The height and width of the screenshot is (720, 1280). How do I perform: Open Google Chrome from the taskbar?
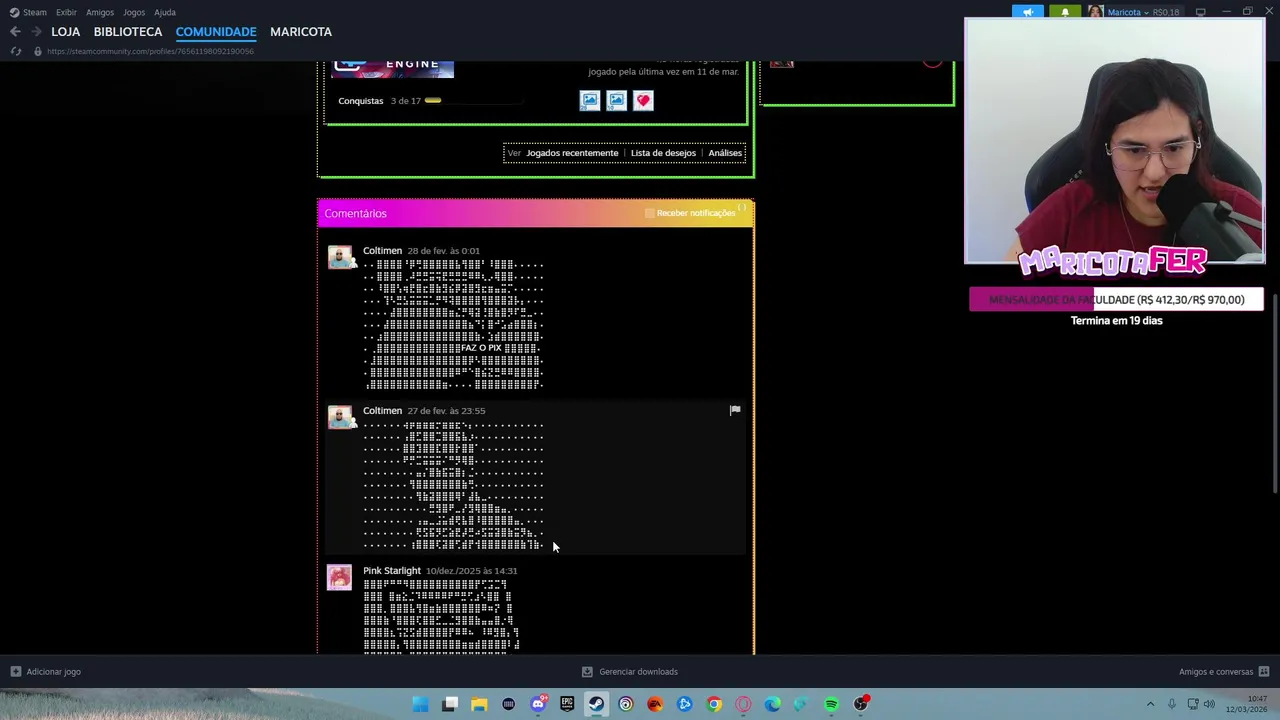714,704
